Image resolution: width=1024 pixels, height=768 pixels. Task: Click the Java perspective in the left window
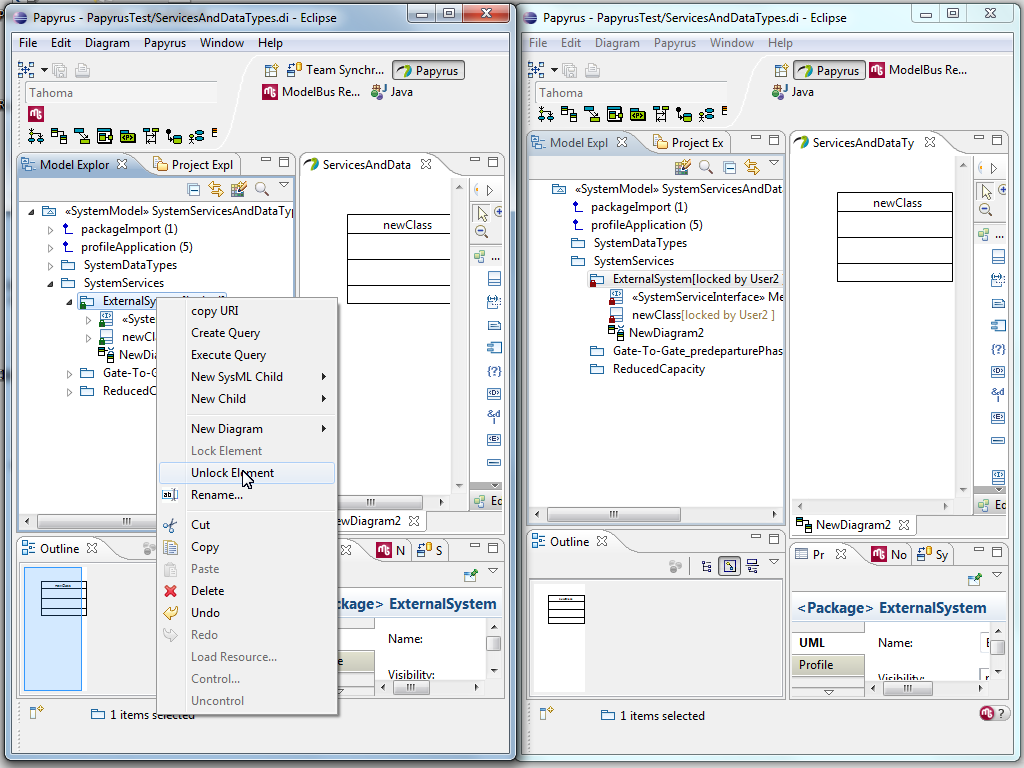click(392, 92)
